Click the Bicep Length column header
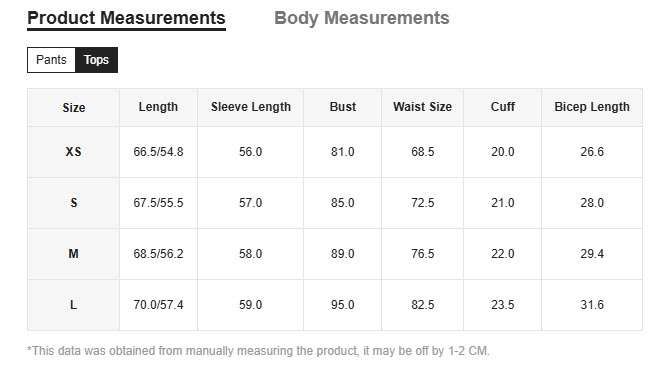 [592, 107]
